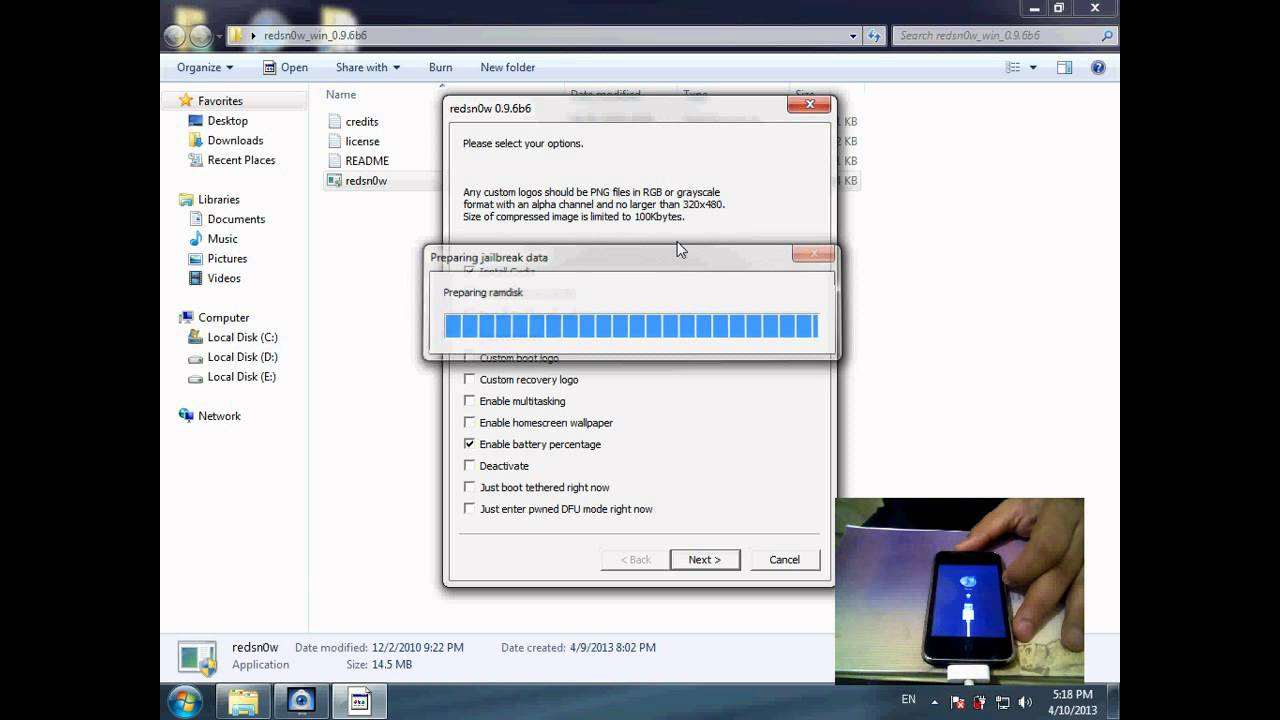
Task: Select the README file
Action: pos(367,161)
